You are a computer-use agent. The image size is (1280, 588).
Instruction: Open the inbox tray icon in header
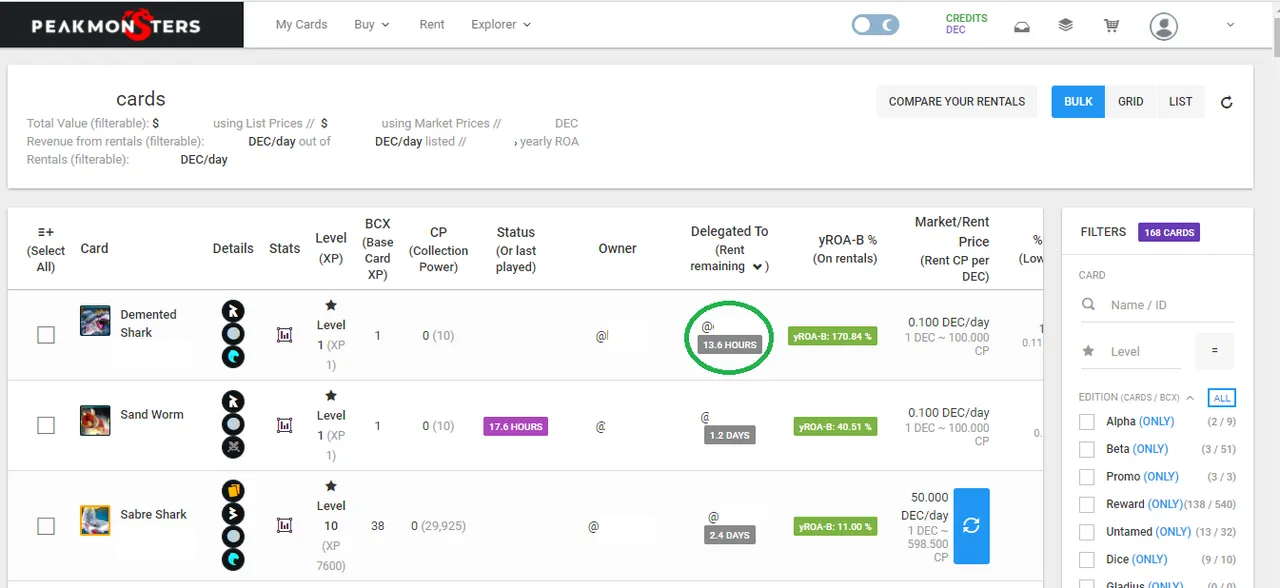click(x=1022, y=26)
